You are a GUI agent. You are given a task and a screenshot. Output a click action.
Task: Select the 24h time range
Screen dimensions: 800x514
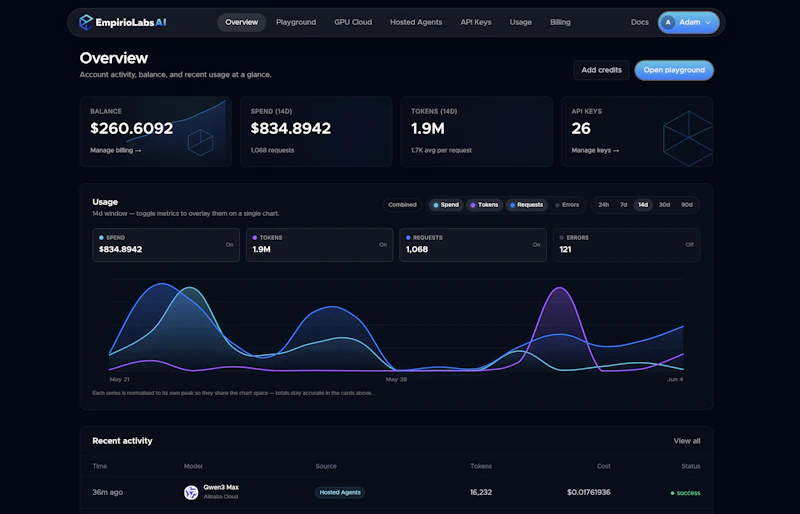coord(604,205)
